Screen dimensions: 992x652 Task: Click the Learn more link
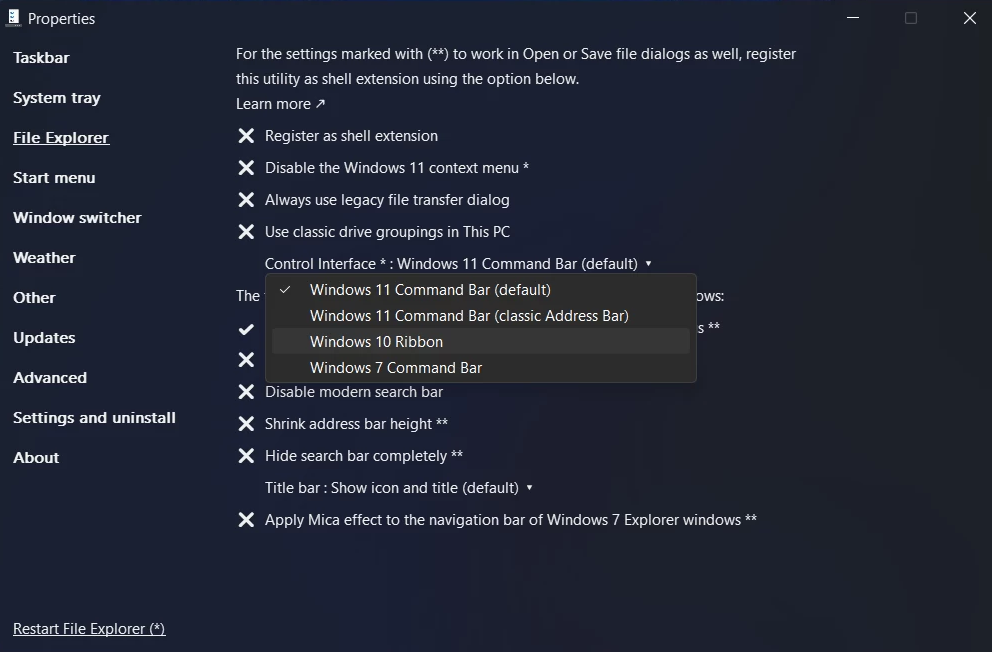click(272, 103)
